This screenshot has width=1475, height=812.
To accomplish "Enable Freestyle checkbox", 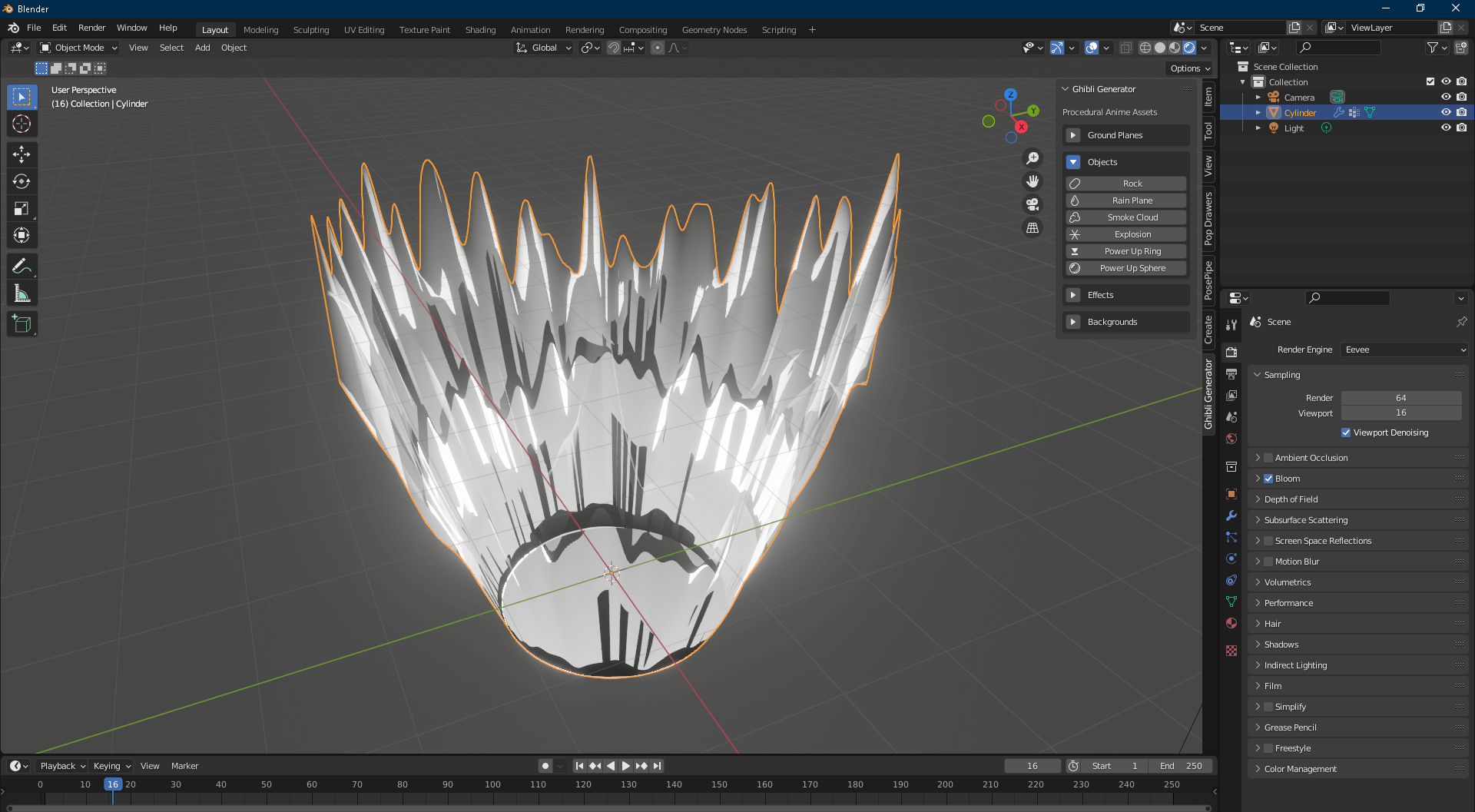I will 1268,748.
